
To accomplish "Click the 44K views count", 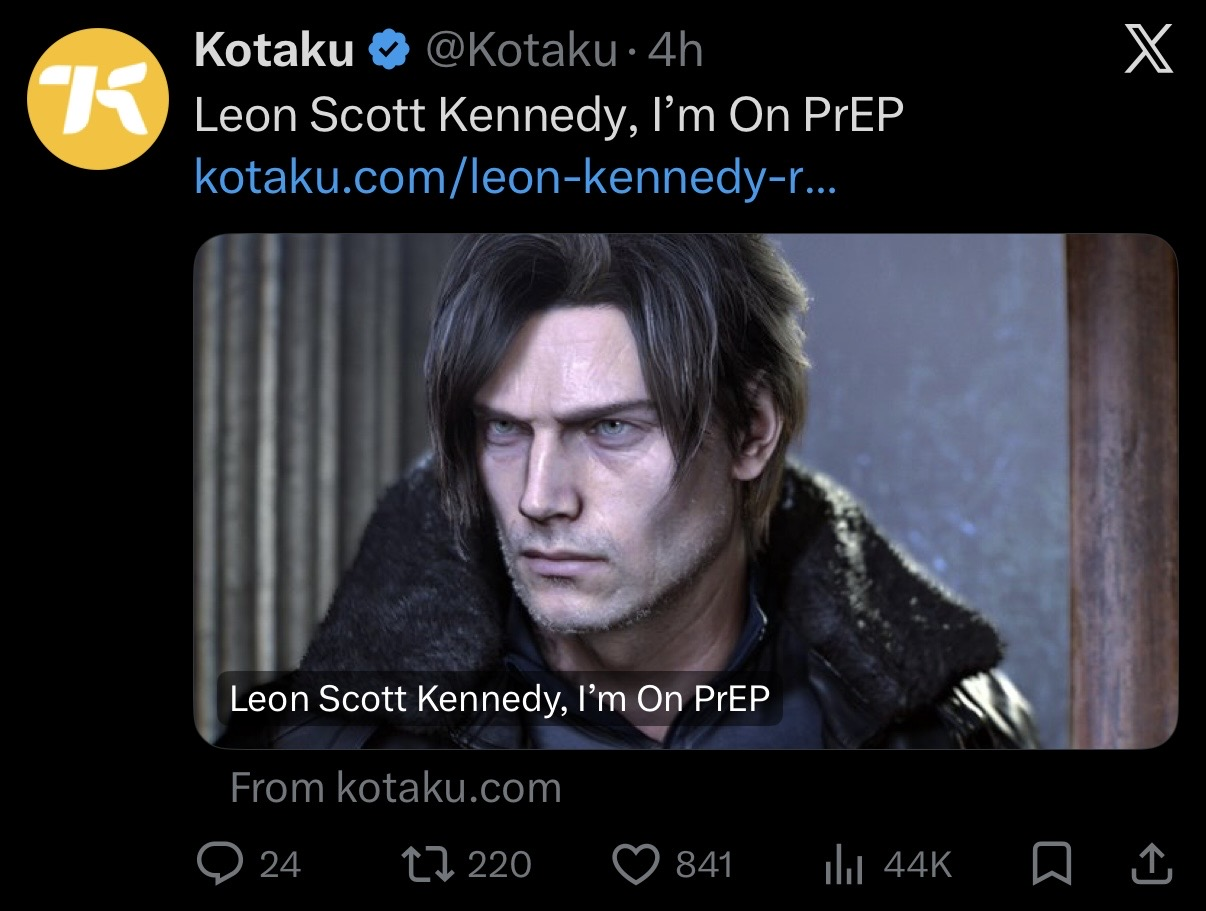I will [x=917, y=865].
